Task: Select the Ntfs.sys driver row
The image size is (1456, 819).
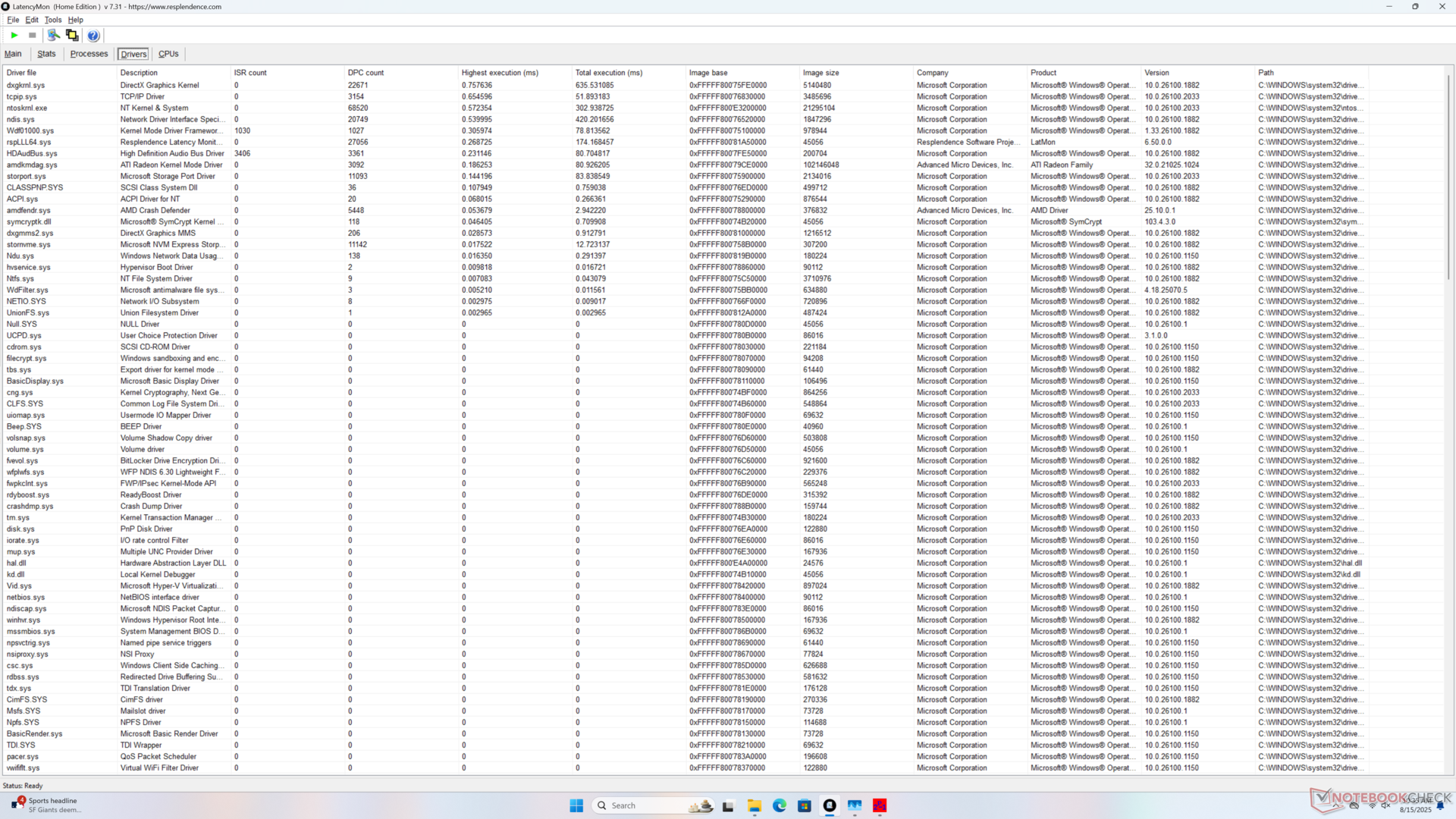Action: click(686, 278)
